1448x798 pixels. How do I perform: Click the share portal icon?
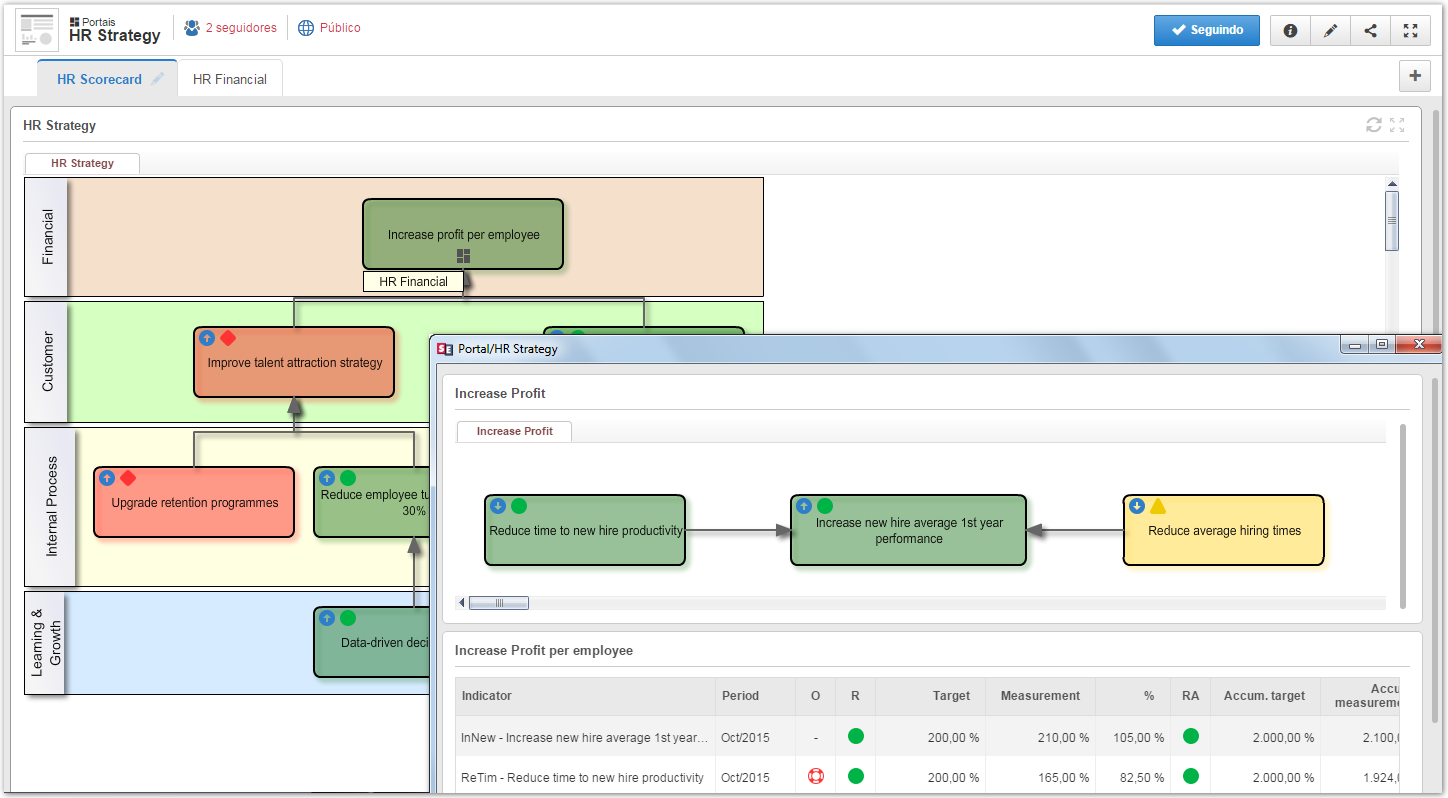point(1370,30)
